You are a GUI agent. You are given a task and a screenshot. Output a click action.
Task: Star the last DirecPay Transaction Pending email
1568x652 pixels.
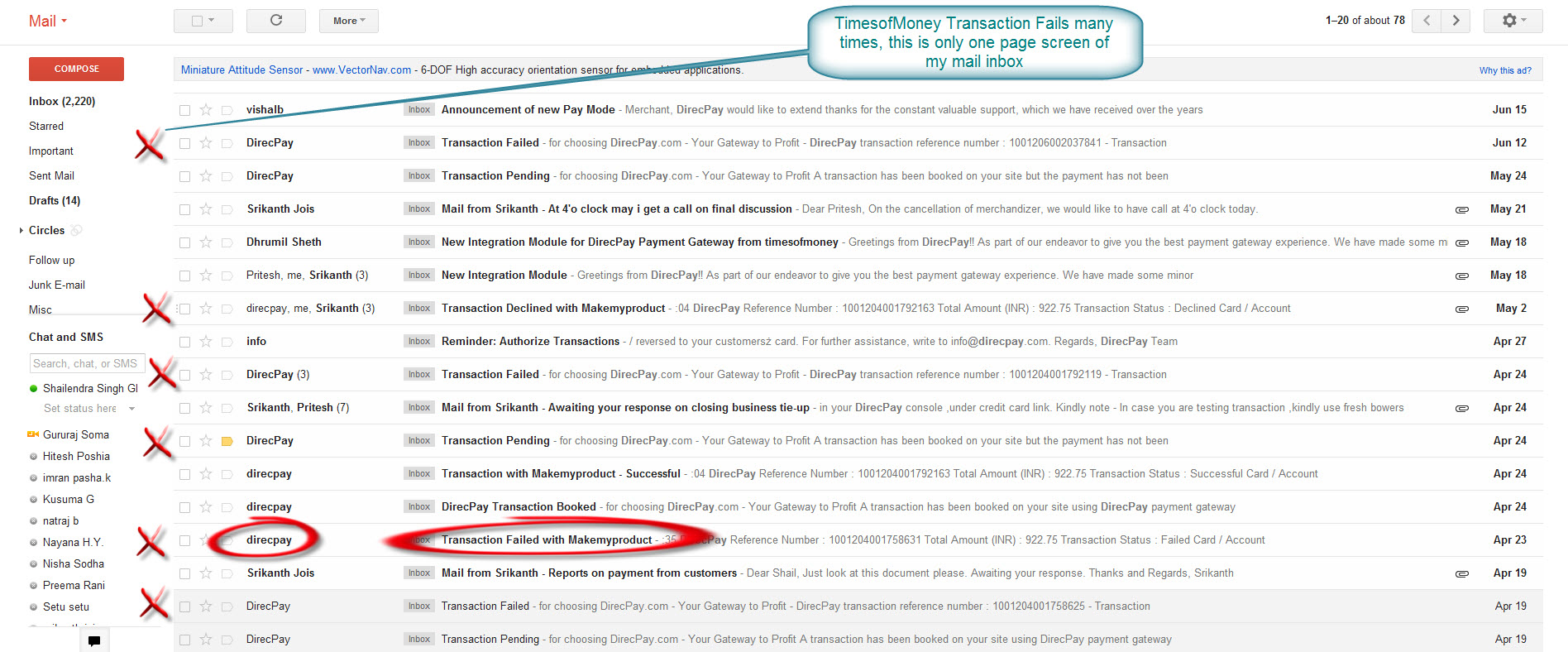click(206, 639)
